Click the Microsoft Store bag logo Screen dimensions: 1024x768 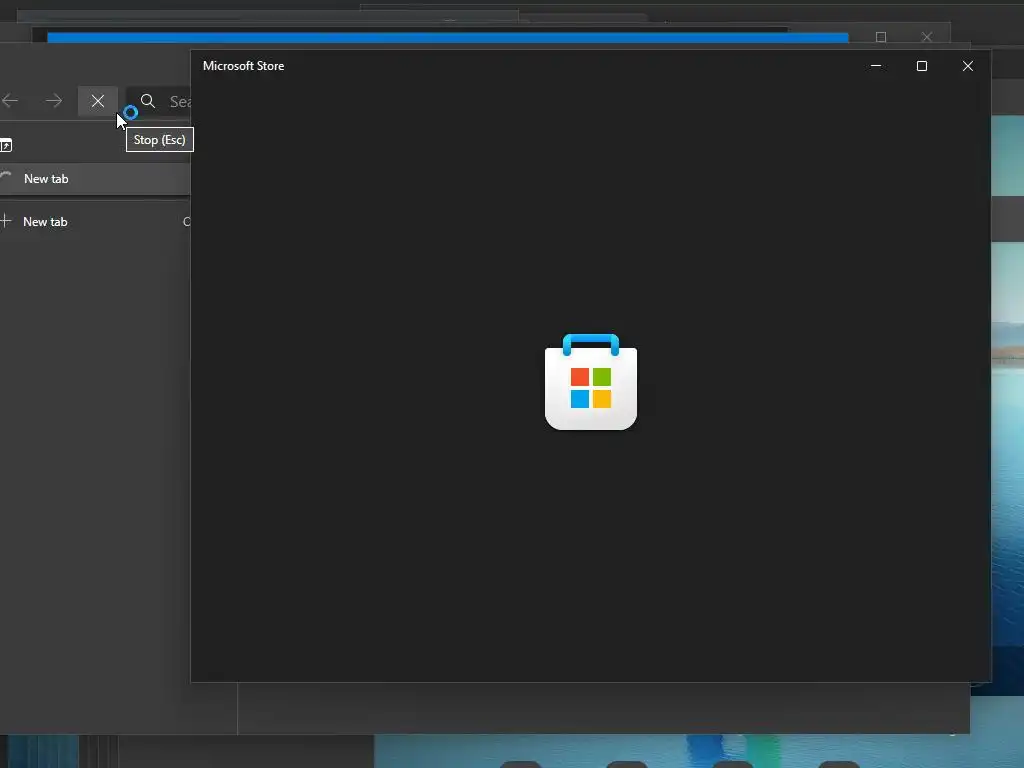click(590, 382)
